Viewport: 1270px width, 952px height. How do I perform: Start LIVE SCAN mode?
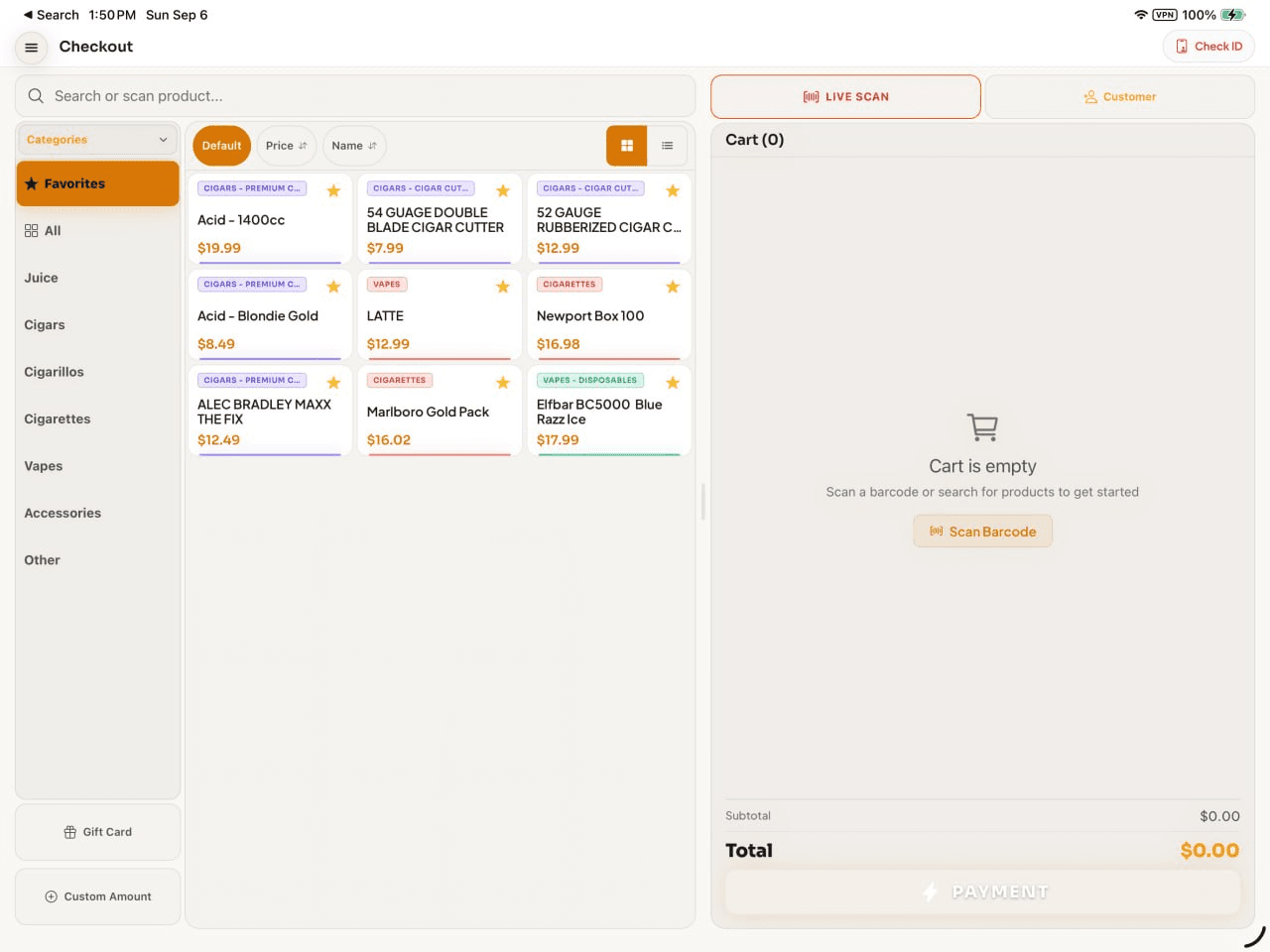click(x=845, y=97)
